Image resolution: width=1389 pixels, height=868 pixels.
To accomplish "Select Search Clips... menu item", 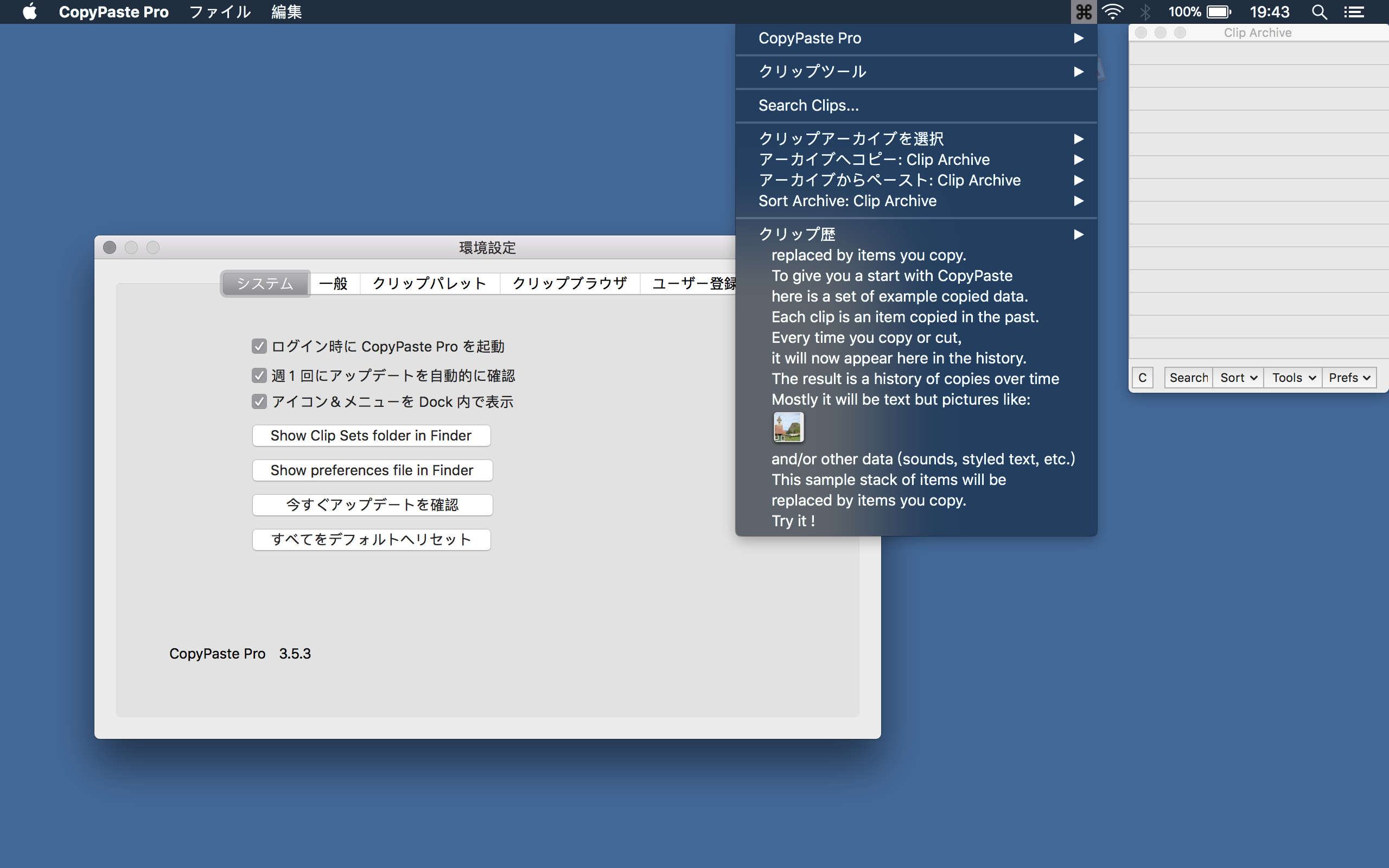I will (916, 105).
